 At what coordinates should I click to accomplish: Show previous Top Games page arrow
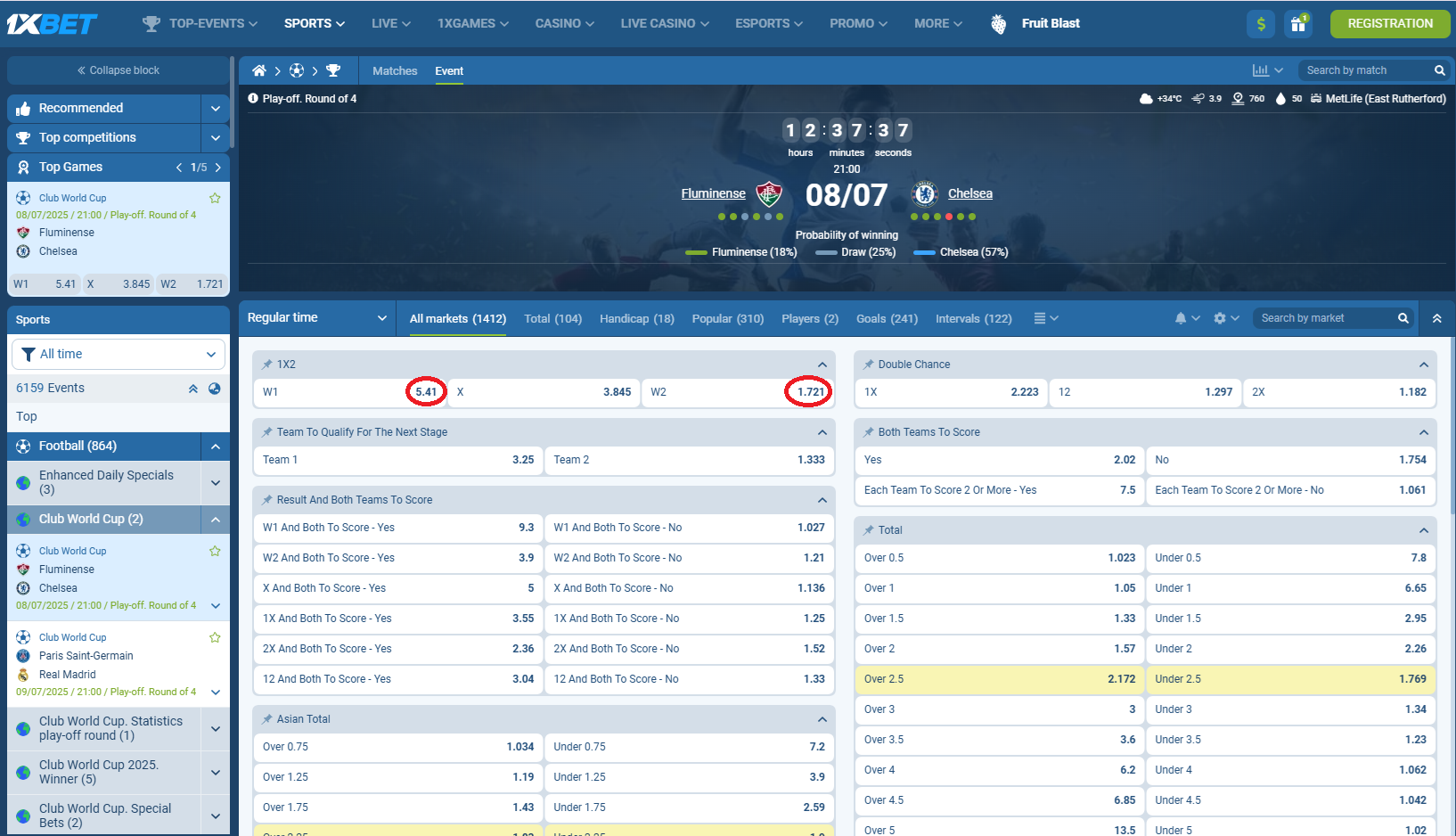pyautogui.click(x=179, y=168)
